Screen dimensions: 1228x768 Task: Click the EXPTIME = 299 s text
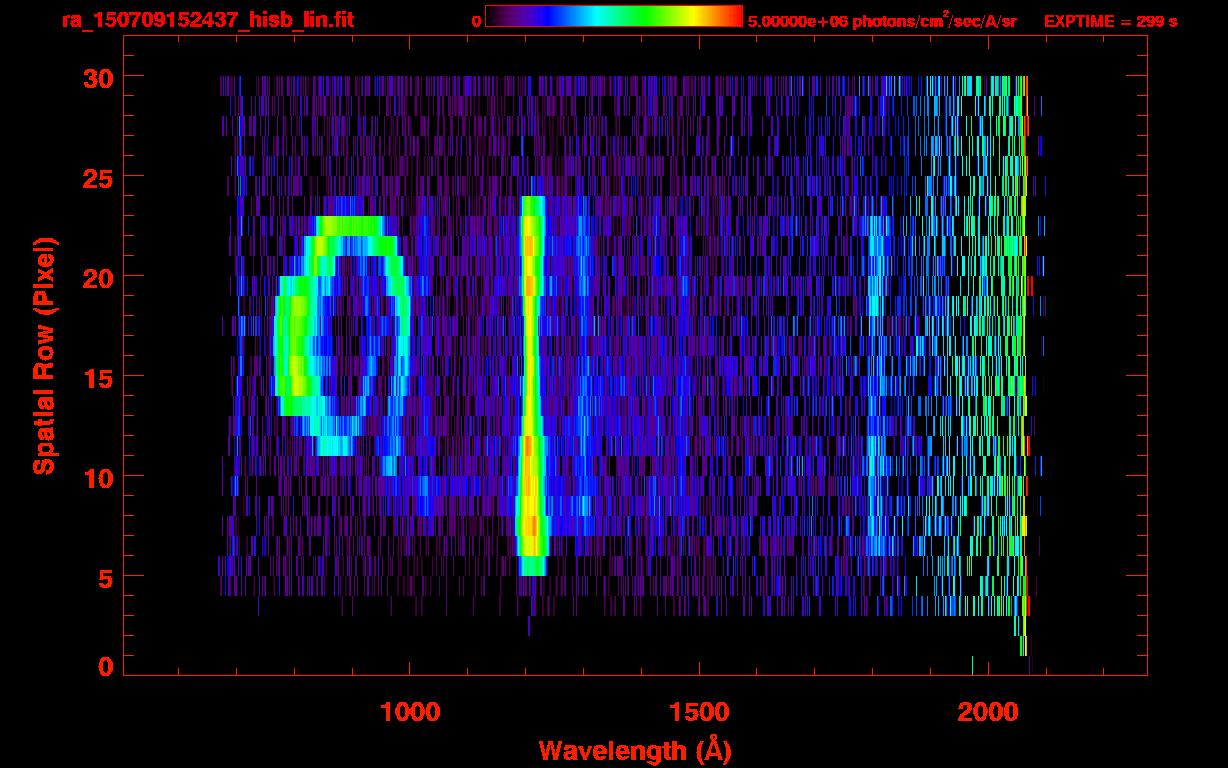(x=1110, y=20)
